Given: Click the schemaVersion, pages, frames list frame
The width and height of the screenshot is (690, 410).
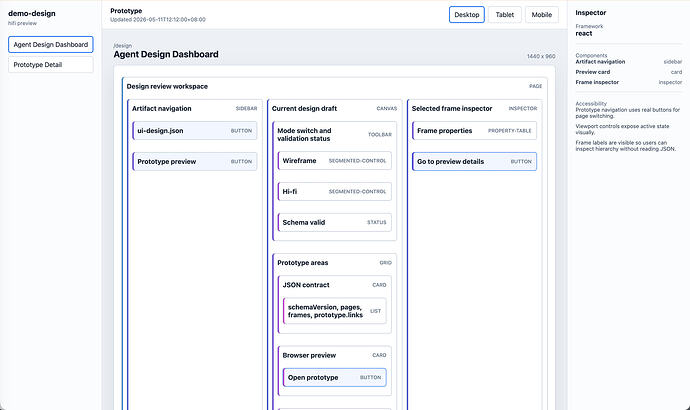Looking at the screenshot, I should tap(334, 311).
